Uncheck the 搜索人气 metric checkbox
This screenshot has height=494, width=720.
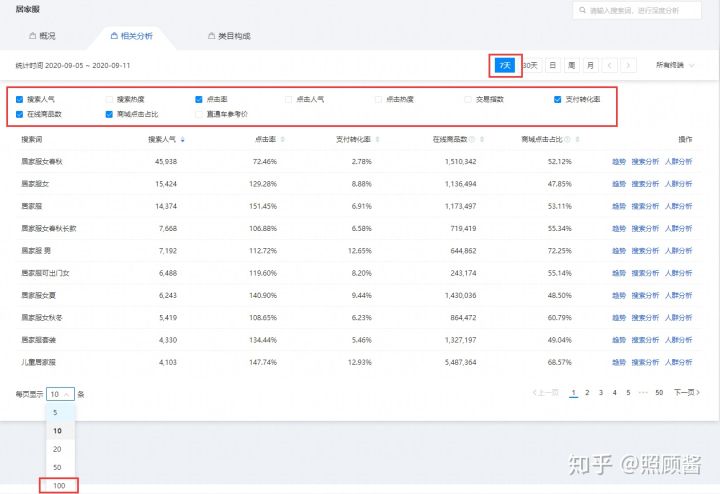pos(19,99)
